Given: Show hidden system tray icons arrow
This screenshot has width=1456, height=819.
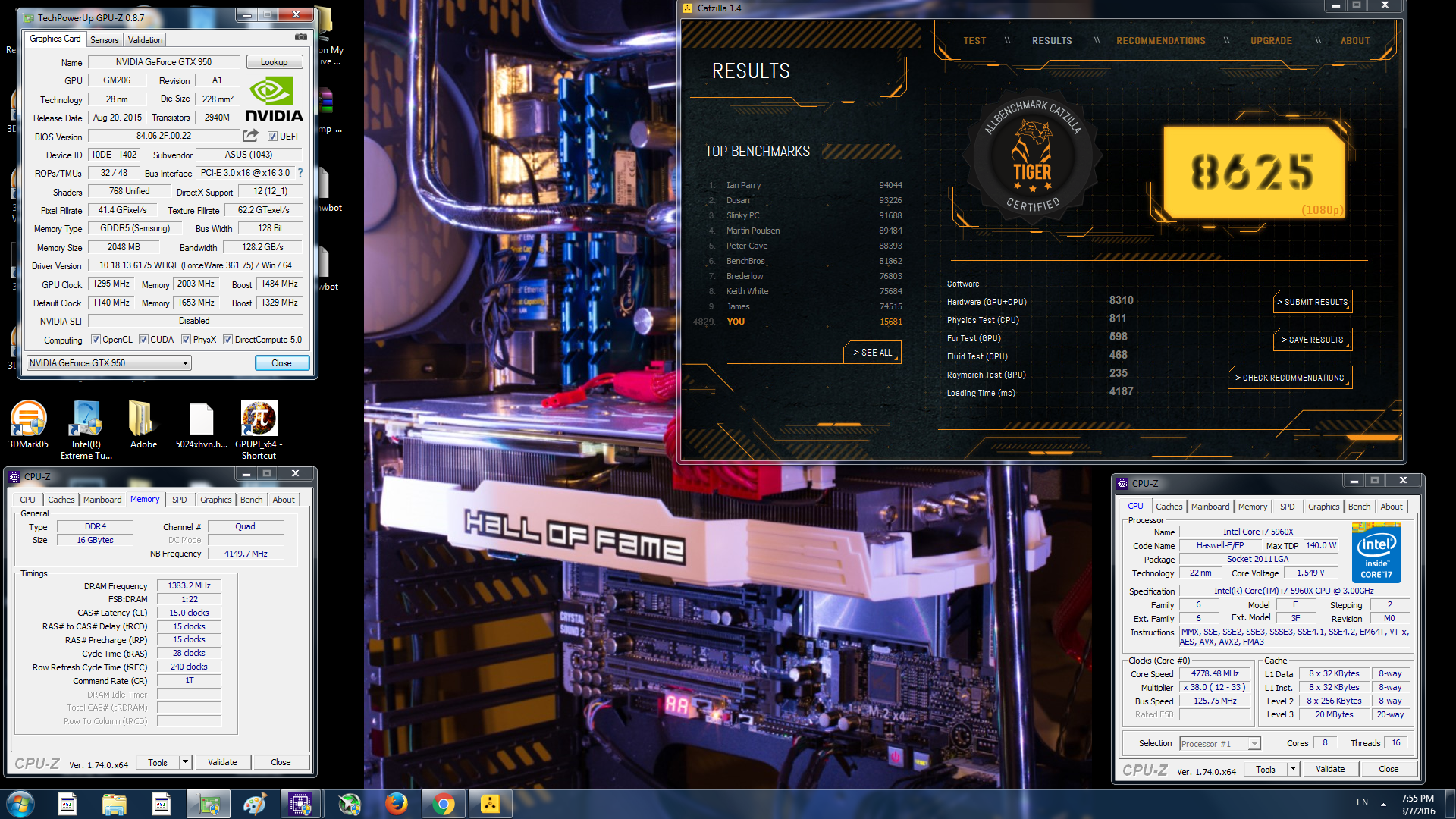Looking at the screenshot, I should click(x=1383, y=804).
